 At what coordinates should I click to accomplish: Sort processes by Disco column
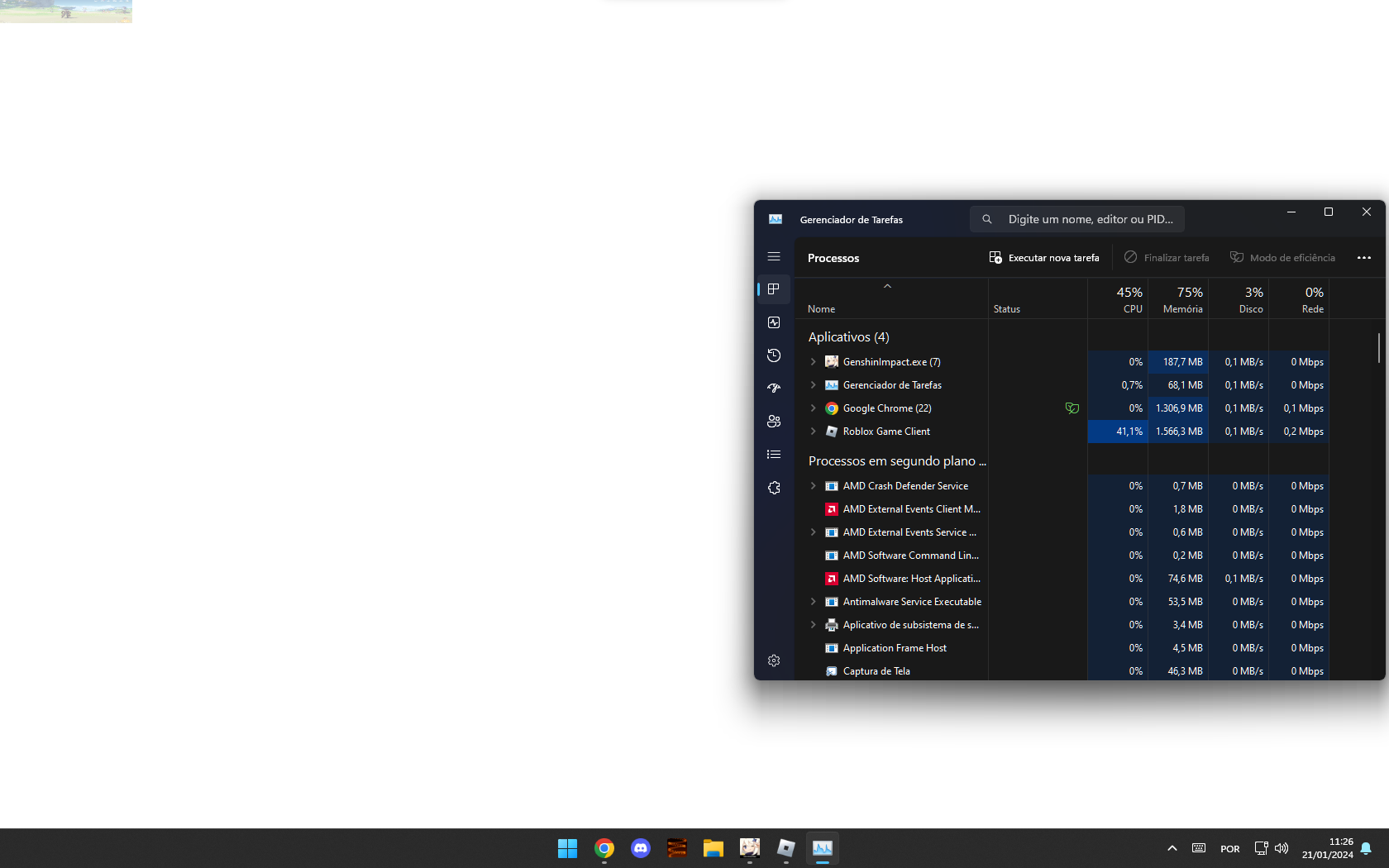click(x=1239, y=299)
